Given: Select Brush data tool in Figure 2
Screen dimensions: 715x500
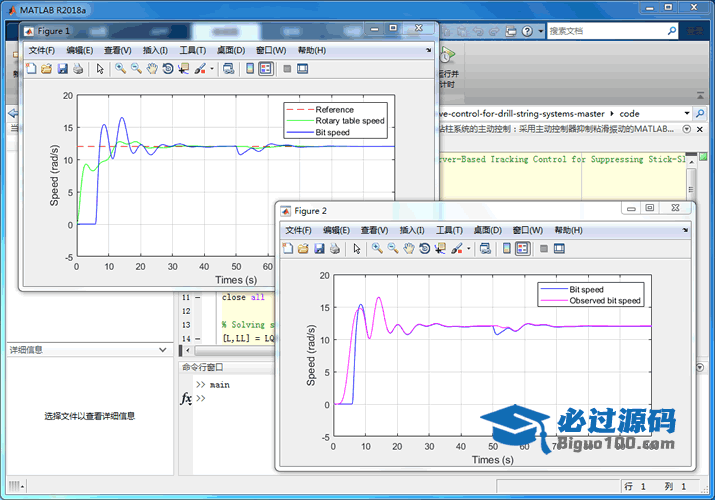Looking at the screenshot, I should [x=456, y=248].
